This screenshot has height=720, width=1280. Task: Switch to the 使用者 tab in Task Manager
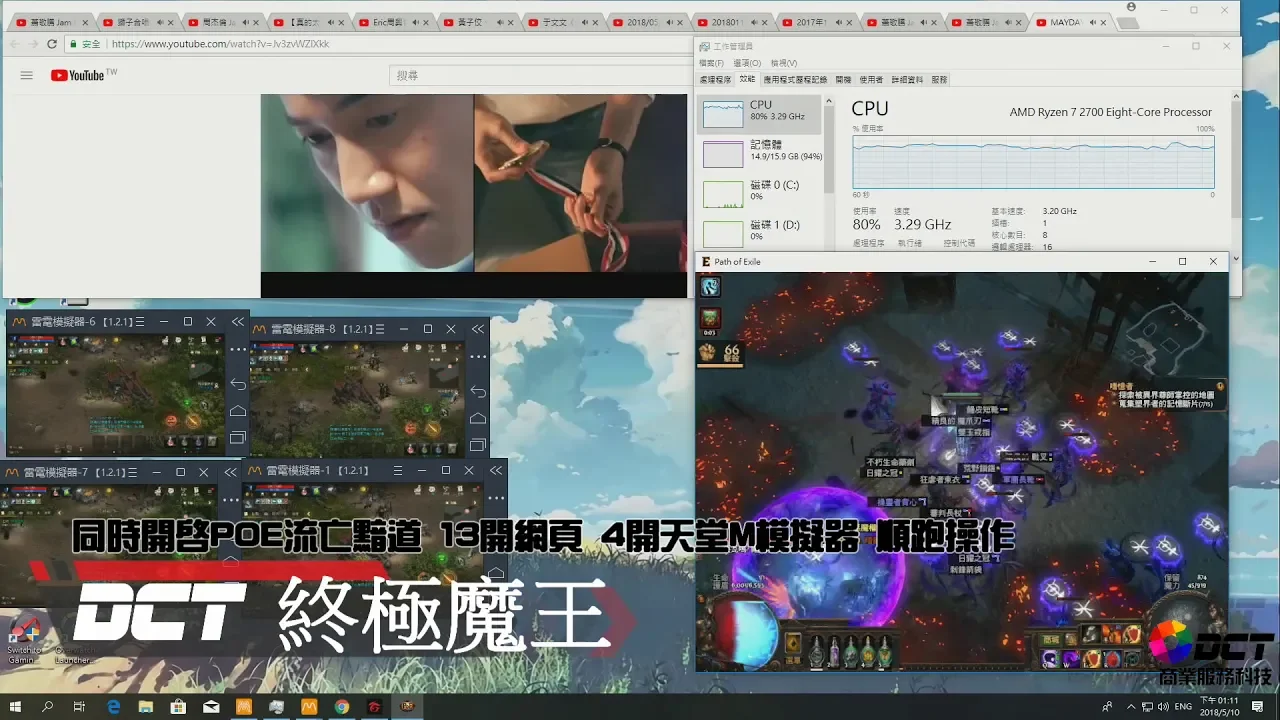871,79
